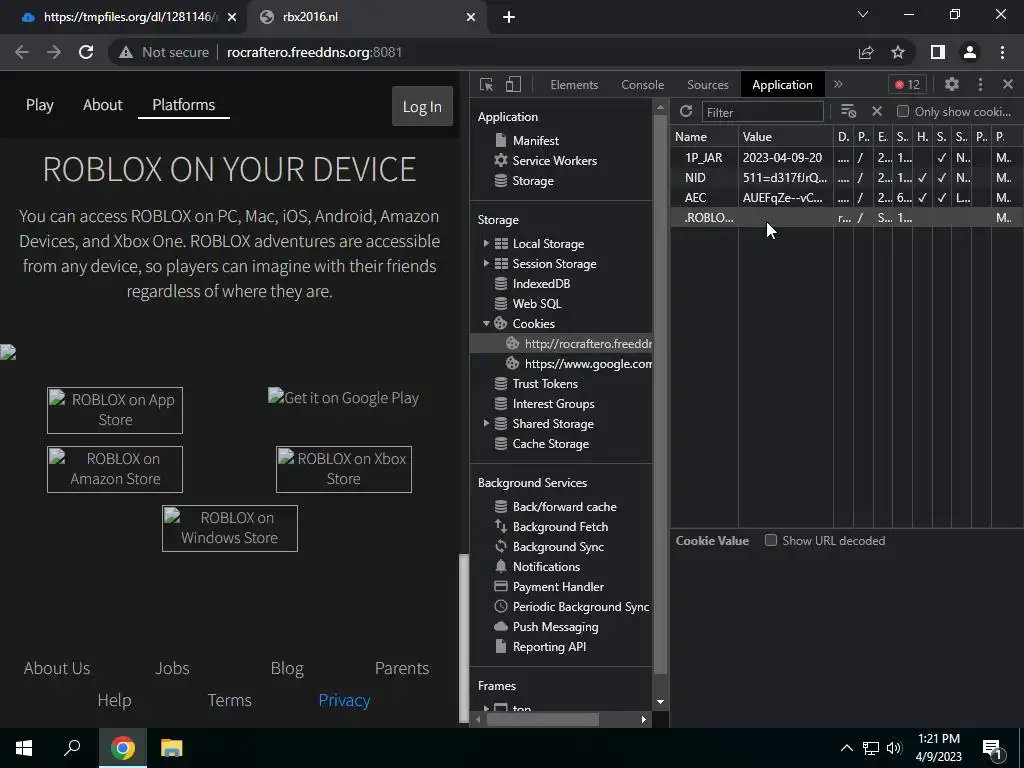Expand the top frame node
1024x768 pixels.
486,708
